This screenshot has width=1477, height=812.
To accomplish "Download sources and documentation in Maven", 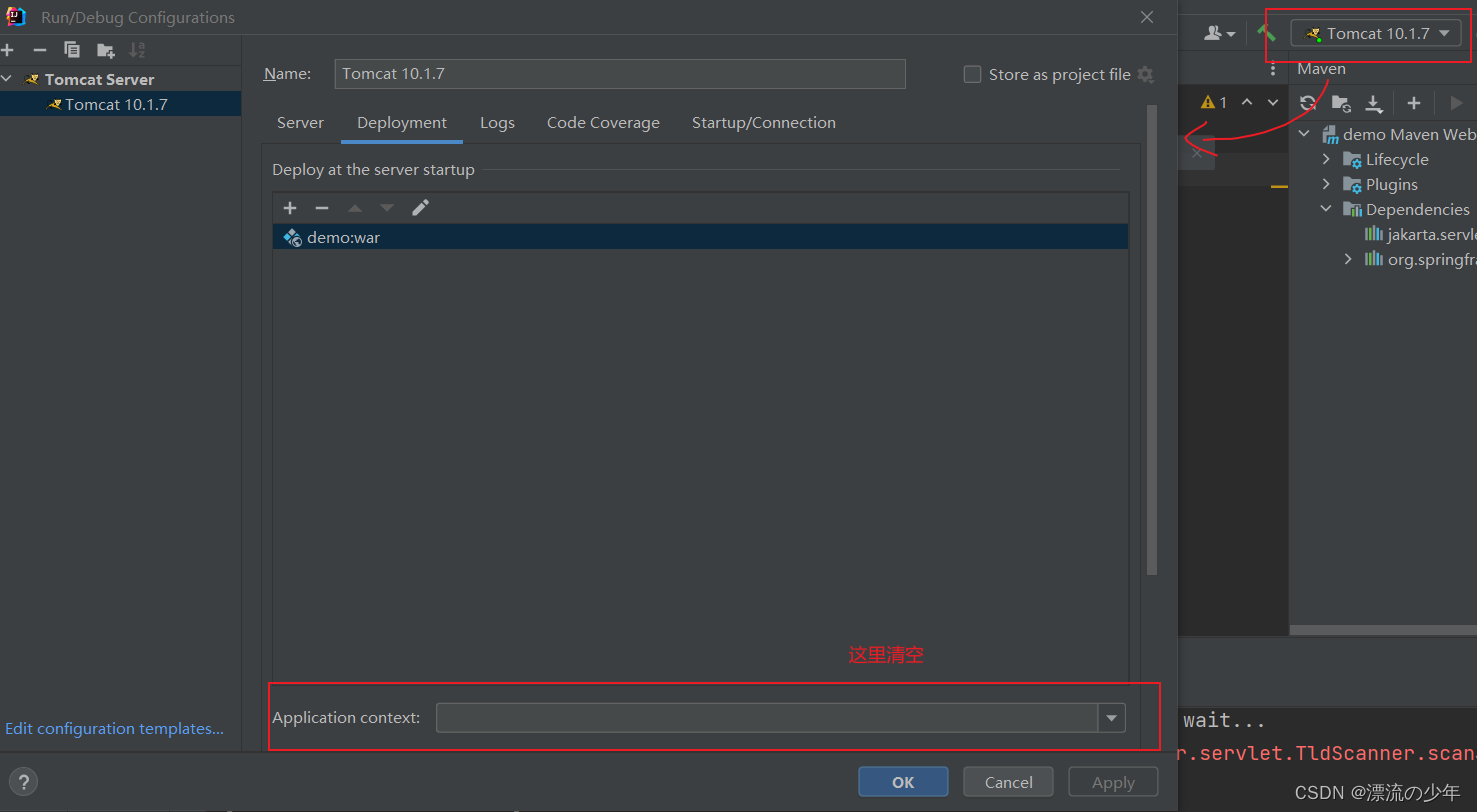I will [x=1374, y=102].
